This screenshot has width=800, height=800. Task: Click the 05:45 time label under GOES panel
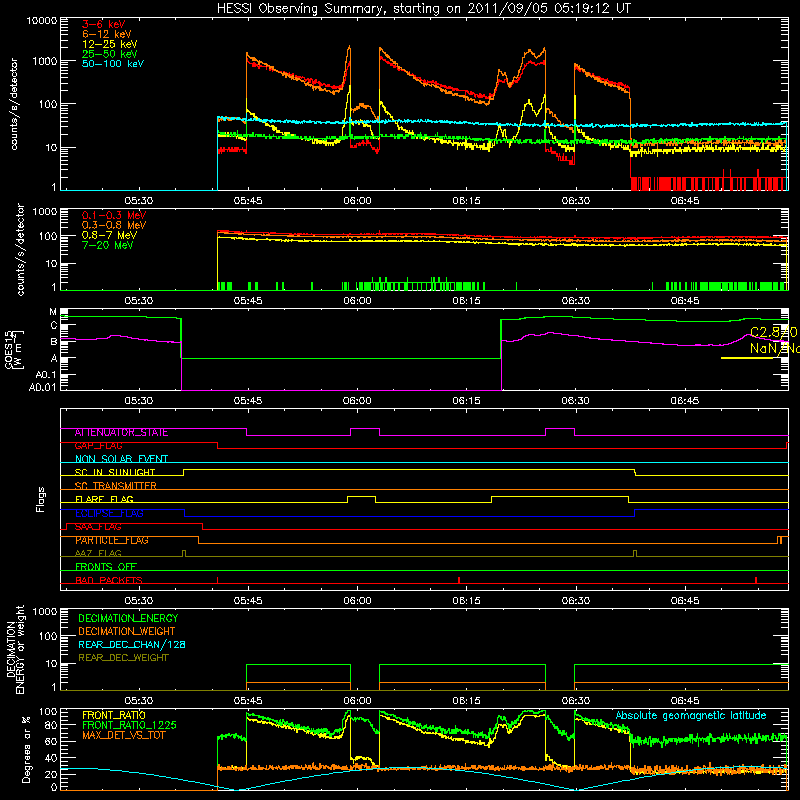pos(248,401)
